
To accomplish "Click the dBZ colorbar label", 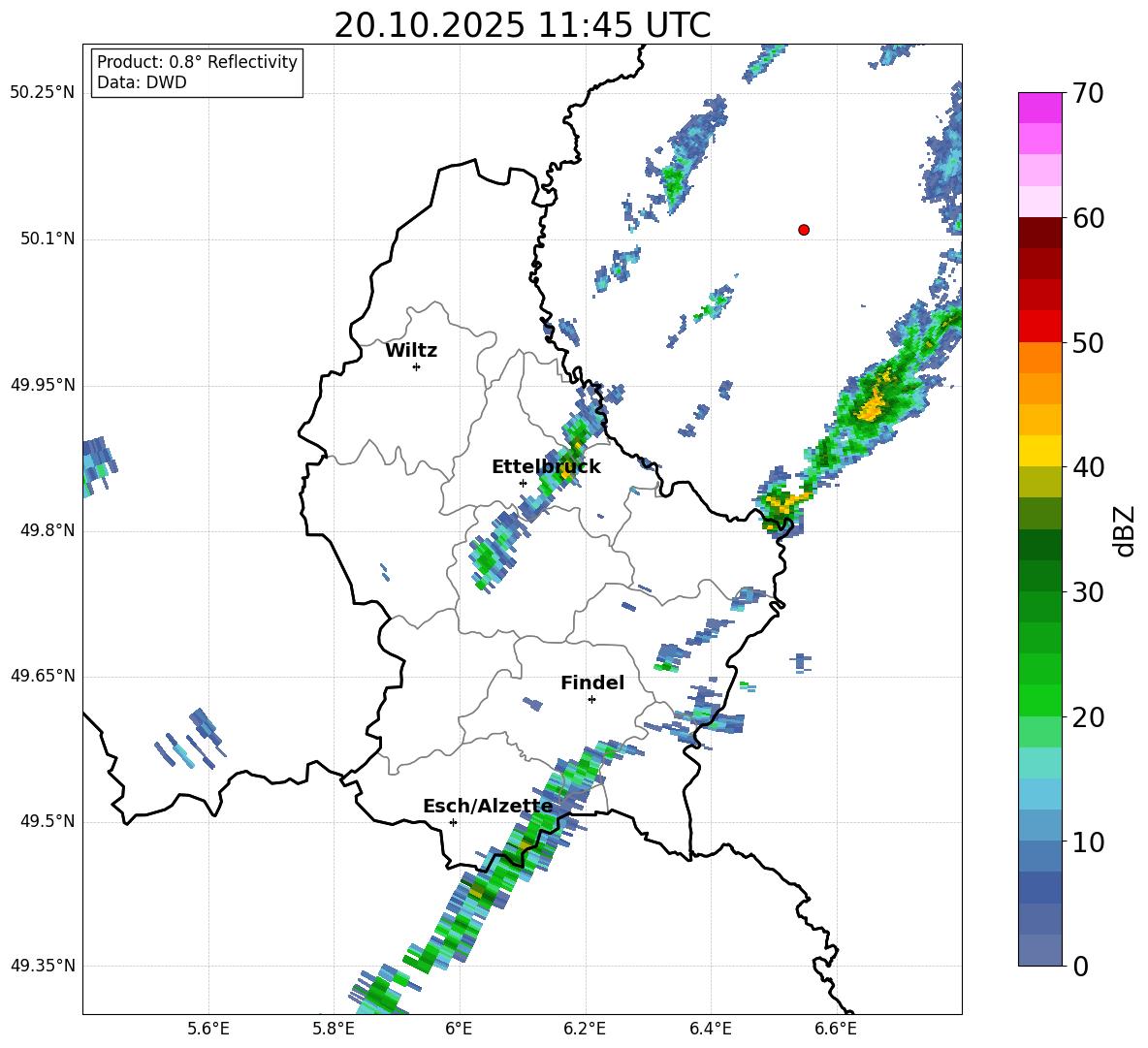I will pos(1126,530).
